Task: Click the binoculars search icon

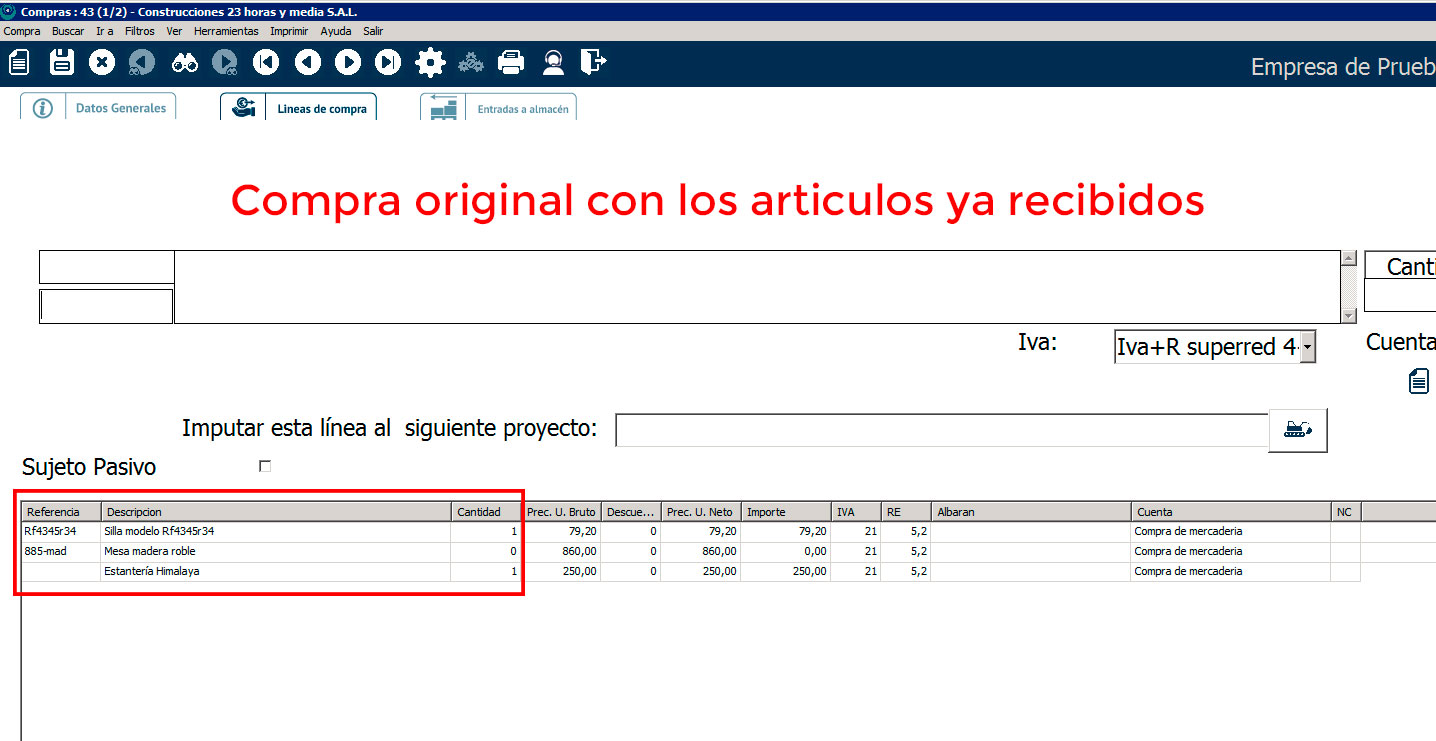Action: (x=185, y=63)
